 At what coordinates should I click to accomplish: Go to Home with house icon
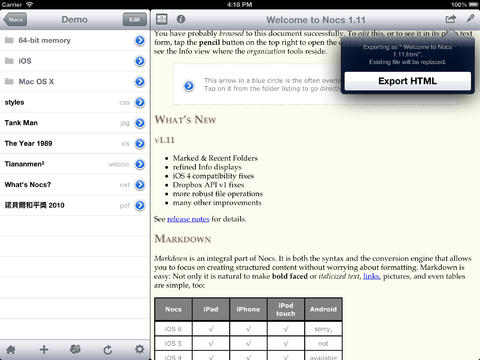pyautogui.click(x=11, y=350)
